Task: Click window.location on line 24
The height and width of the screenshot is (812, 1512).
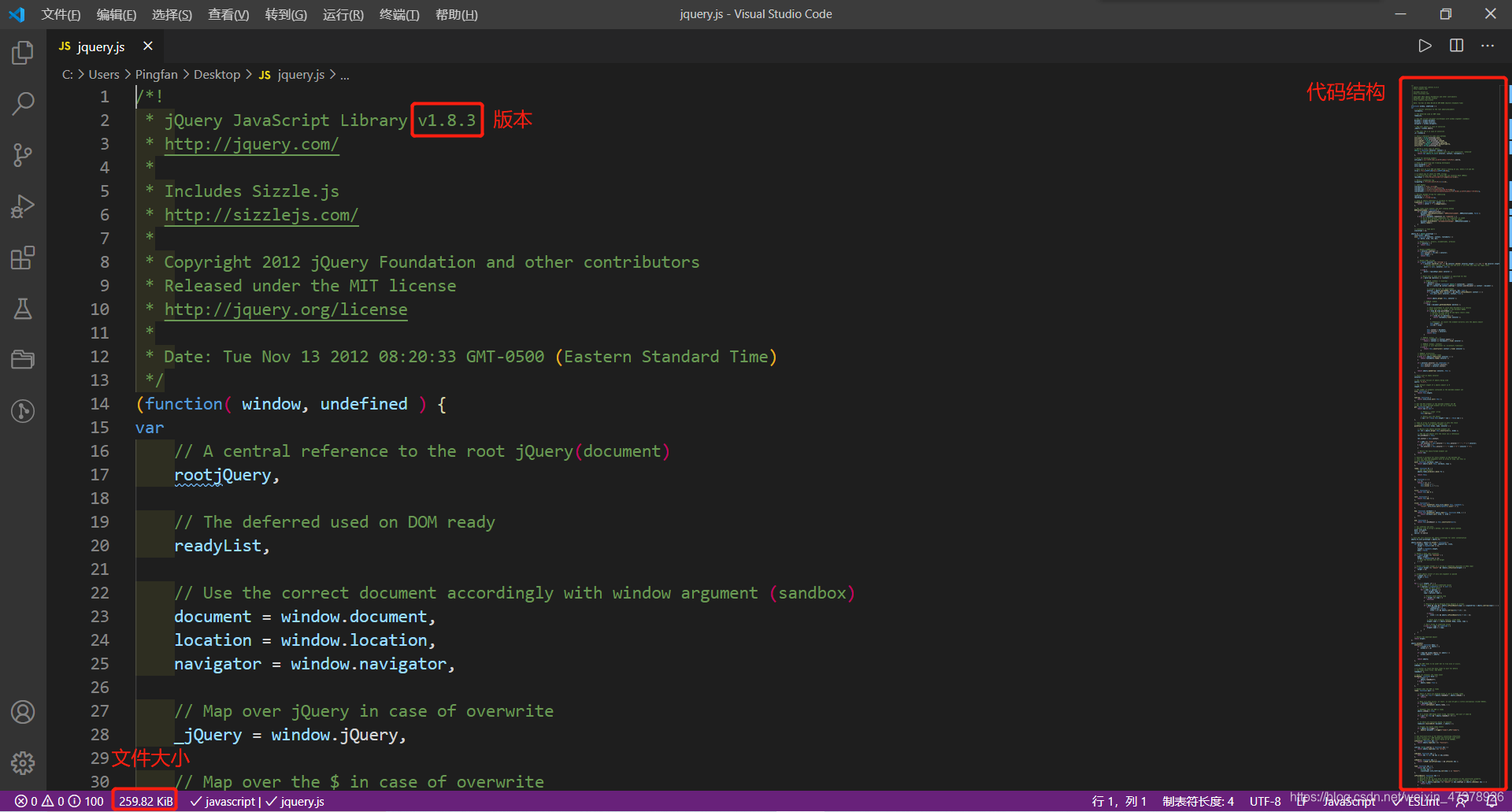Action: (354, 640)
